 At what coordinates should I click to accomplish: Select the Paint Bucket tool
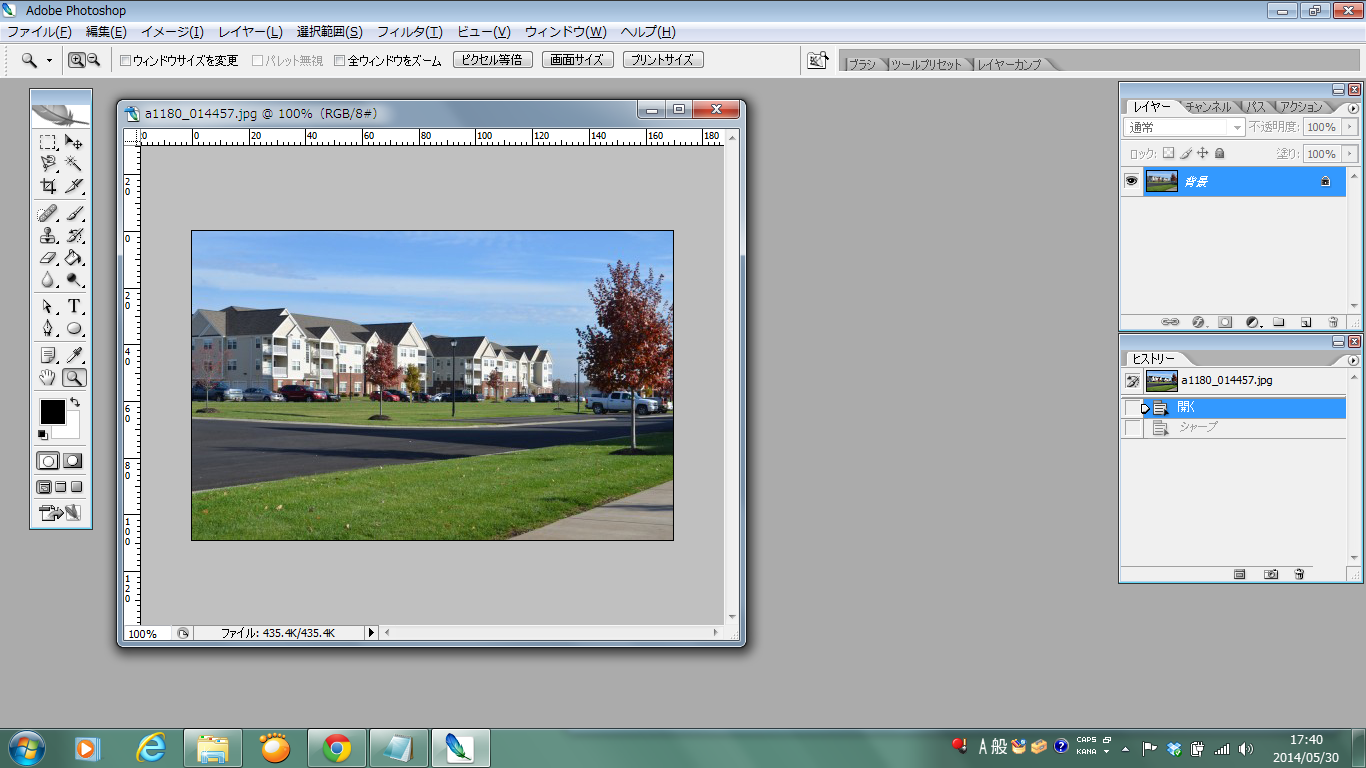point(74,258)
